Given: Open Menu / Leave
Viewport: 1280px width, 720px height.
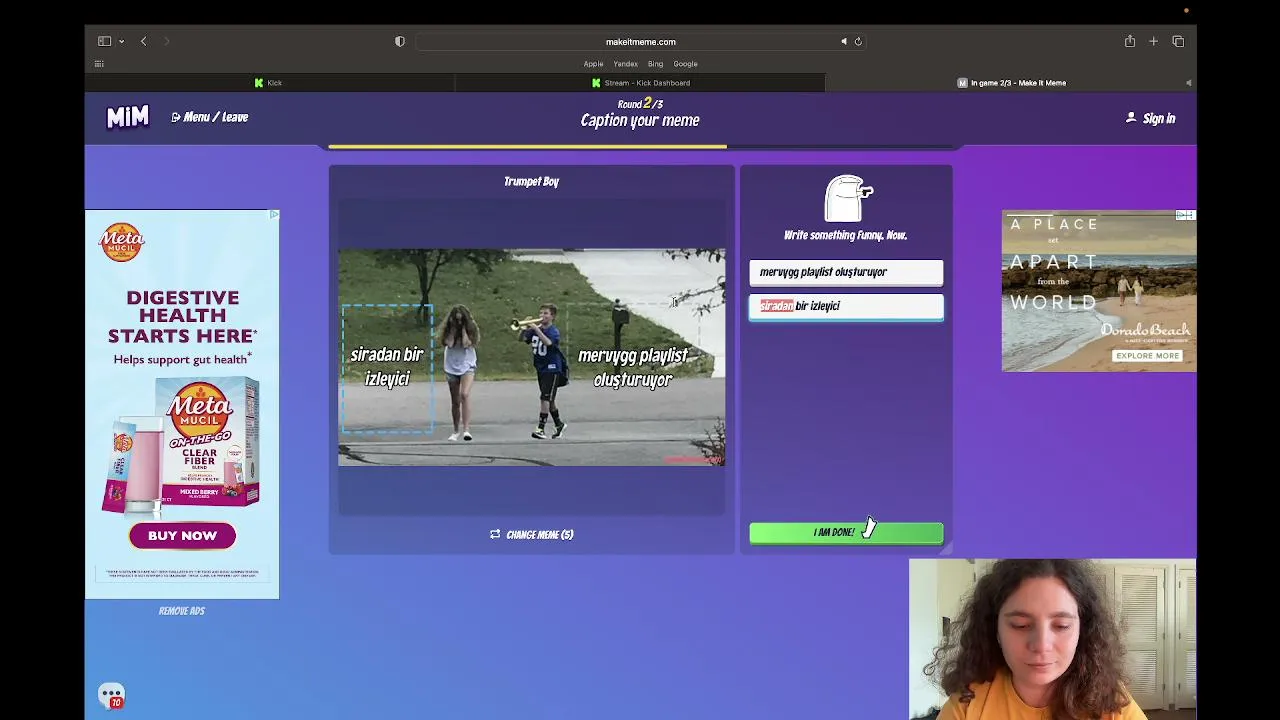Looking at the screenshot, I should pos(210,117).
